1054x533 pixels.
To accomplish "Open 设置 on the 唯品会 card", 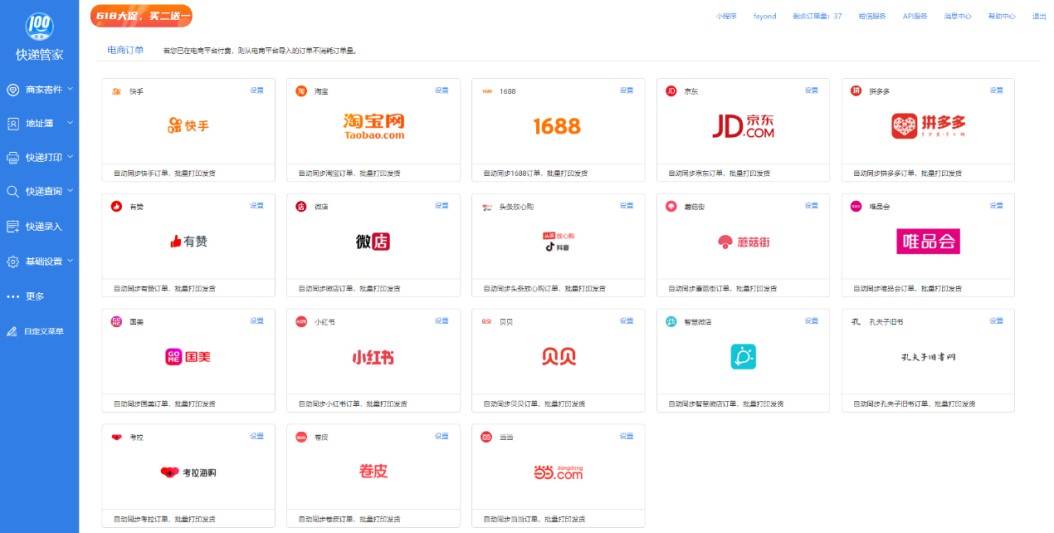I will (x=996, y=206).
